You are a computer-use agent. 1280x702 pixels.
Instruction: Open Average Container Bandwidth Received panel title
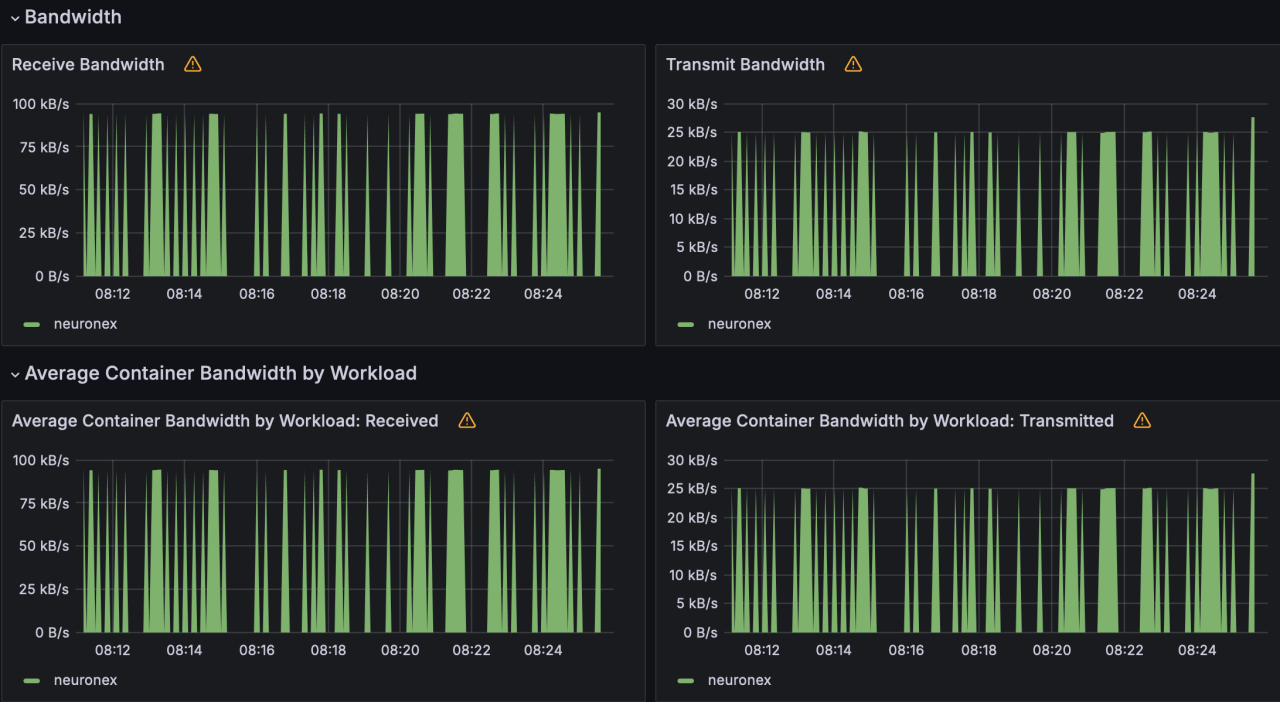tap(225, 421)
